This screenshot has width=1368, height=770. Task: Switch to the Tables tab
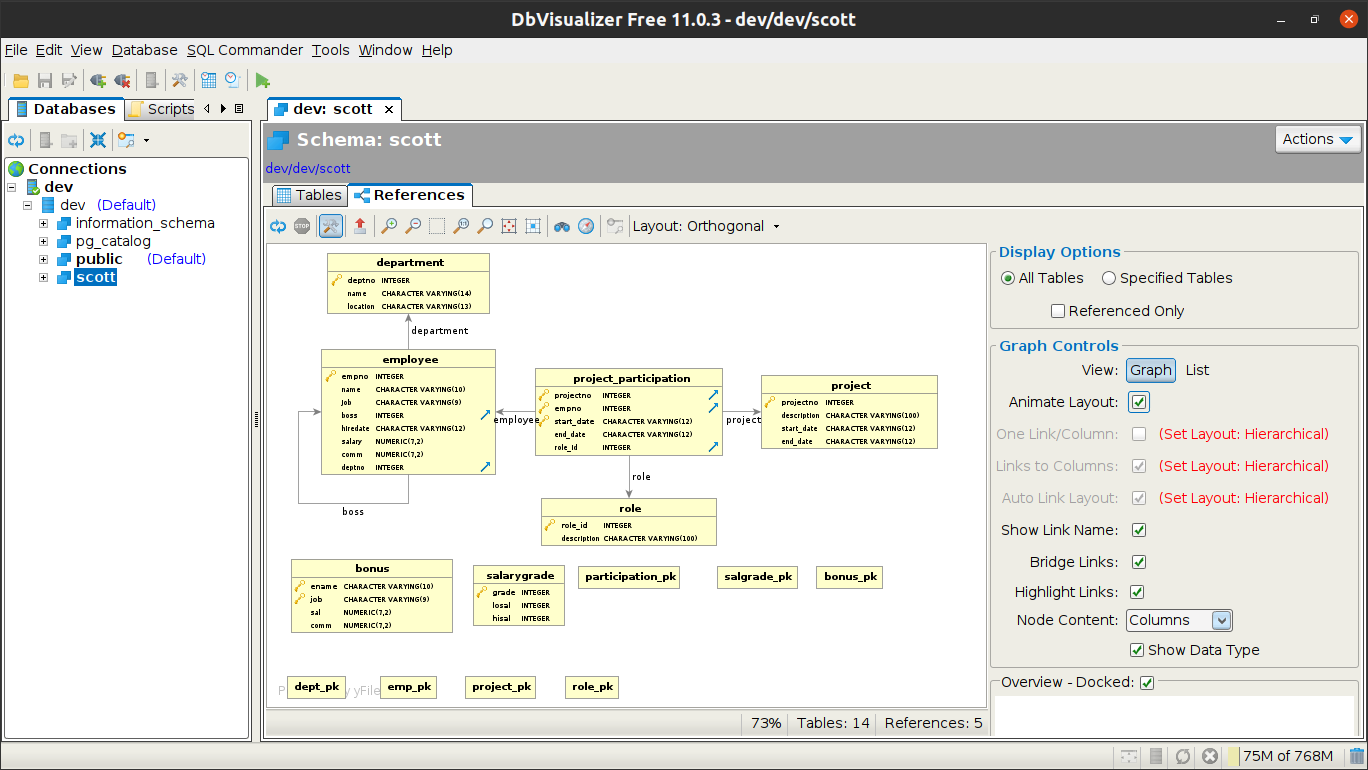click(x=310, y=195)
